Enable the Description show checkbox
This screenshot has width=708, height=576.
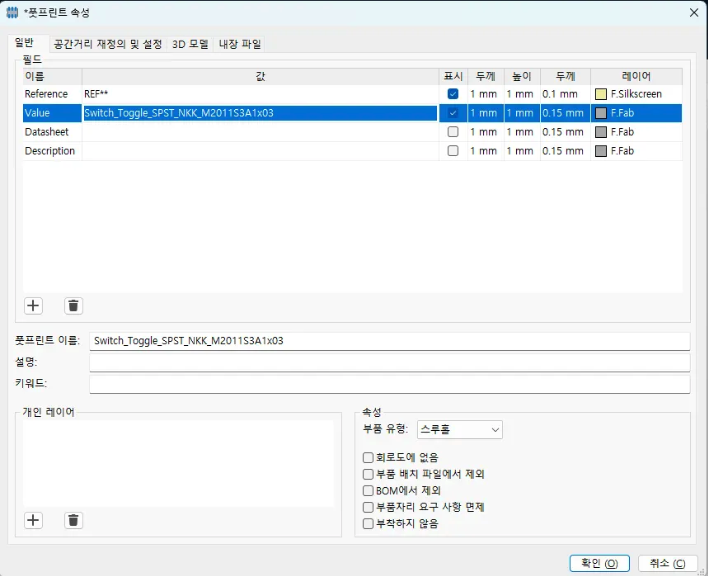[x=453, y=151]
